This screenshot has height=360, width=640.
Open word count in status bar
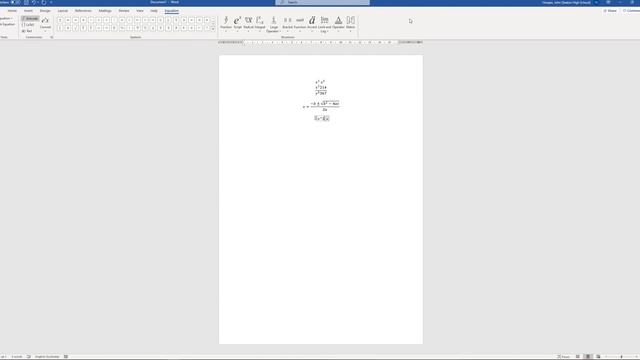click(x=17, y=356)
